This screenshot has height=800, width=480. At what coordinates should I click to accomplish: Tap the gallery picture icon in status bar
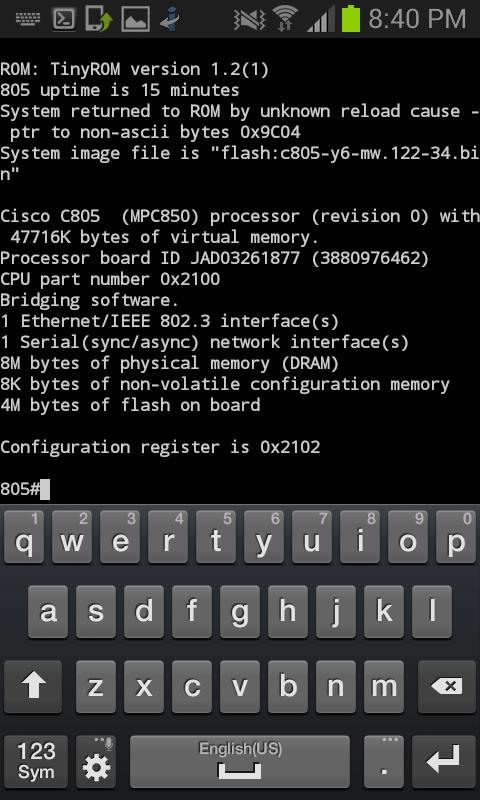tap(135, 19)
